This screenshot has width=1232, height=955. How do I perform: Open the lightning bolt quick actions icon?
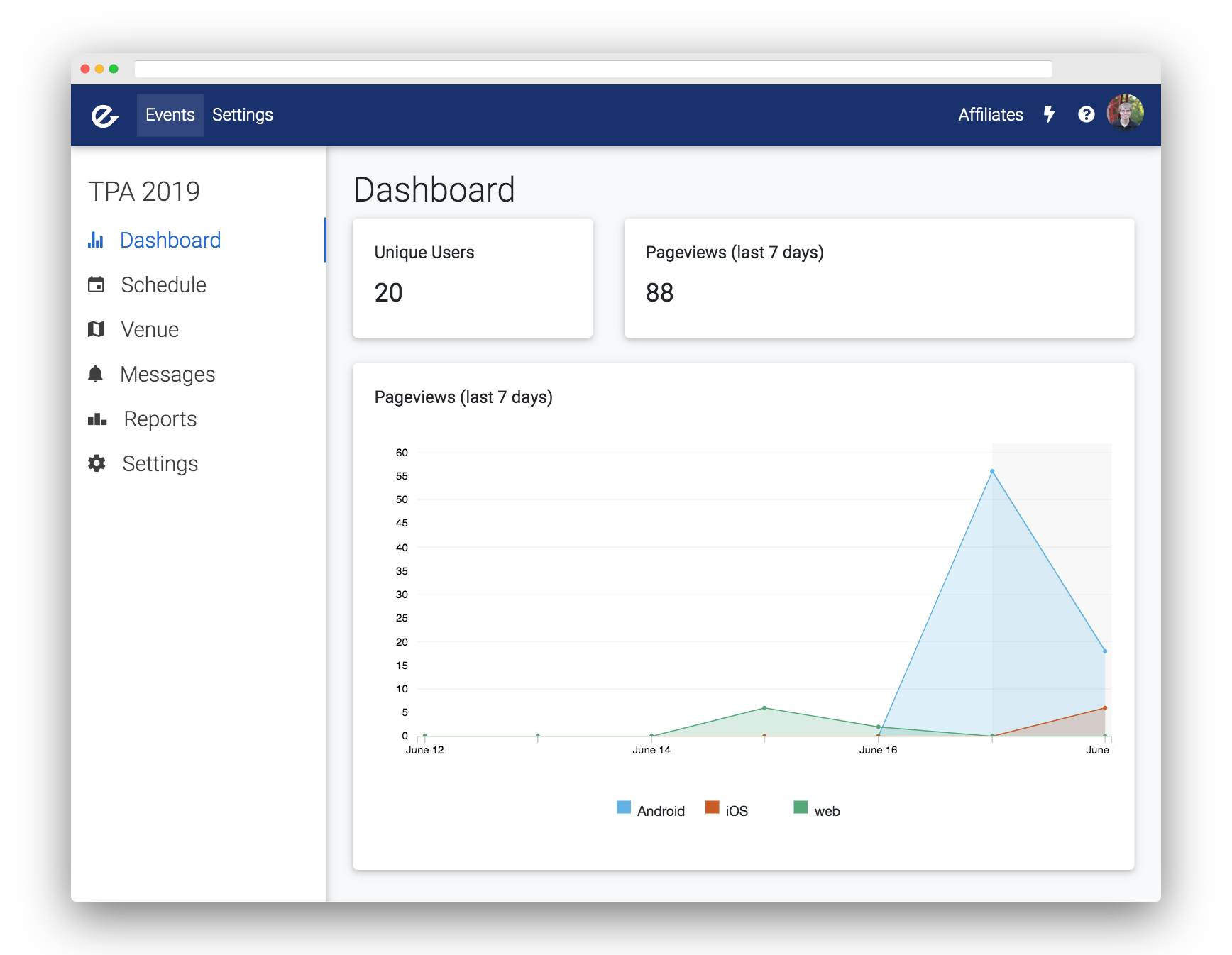click(x=1049, y=114)
